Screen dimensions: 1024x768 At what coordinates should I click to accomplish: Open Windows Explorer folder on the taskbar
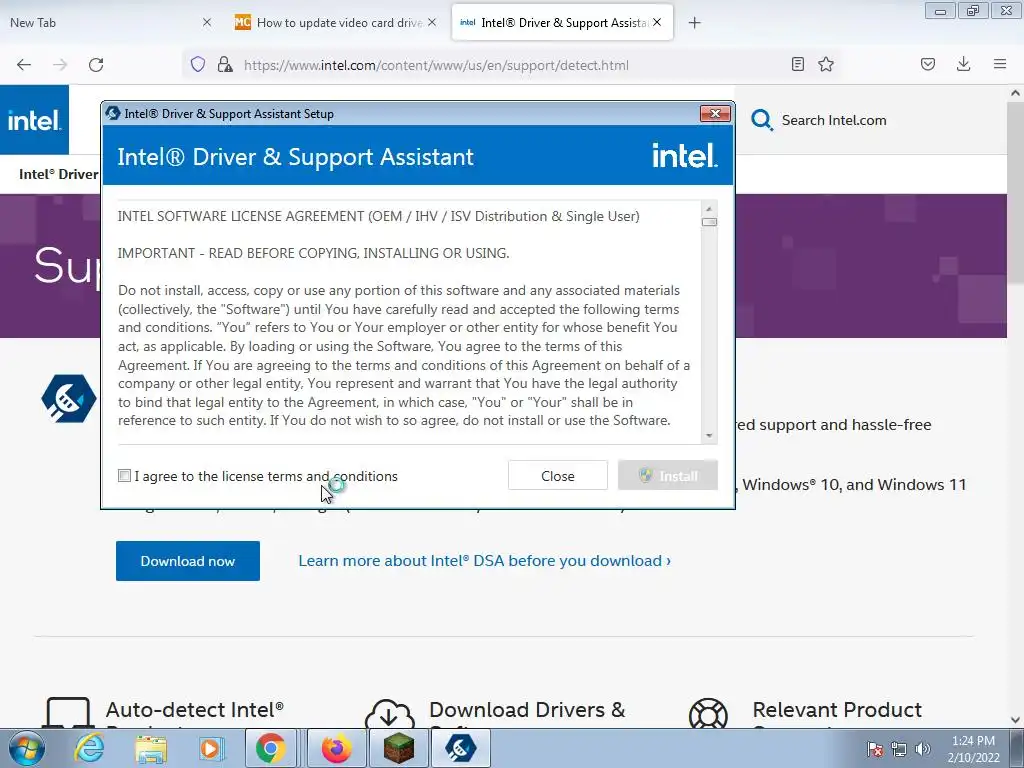point(151,749)
